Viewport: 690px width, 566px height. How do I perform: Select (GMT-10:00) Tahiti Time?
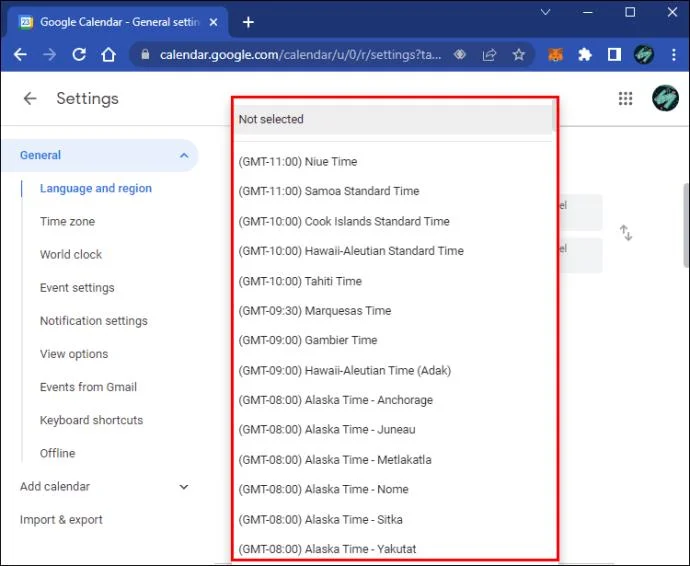393,281
